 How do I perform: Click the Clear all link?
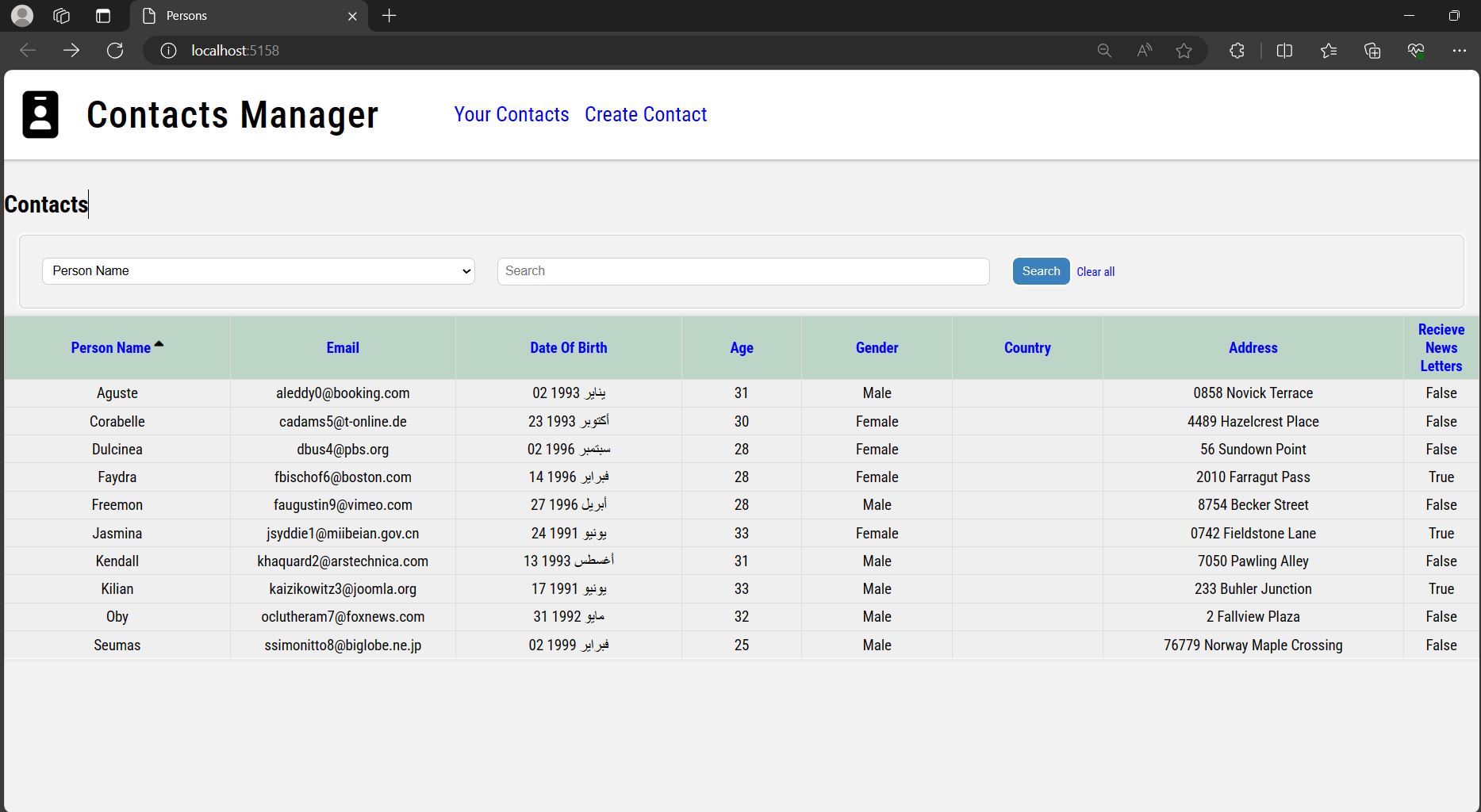point(1095,271)
